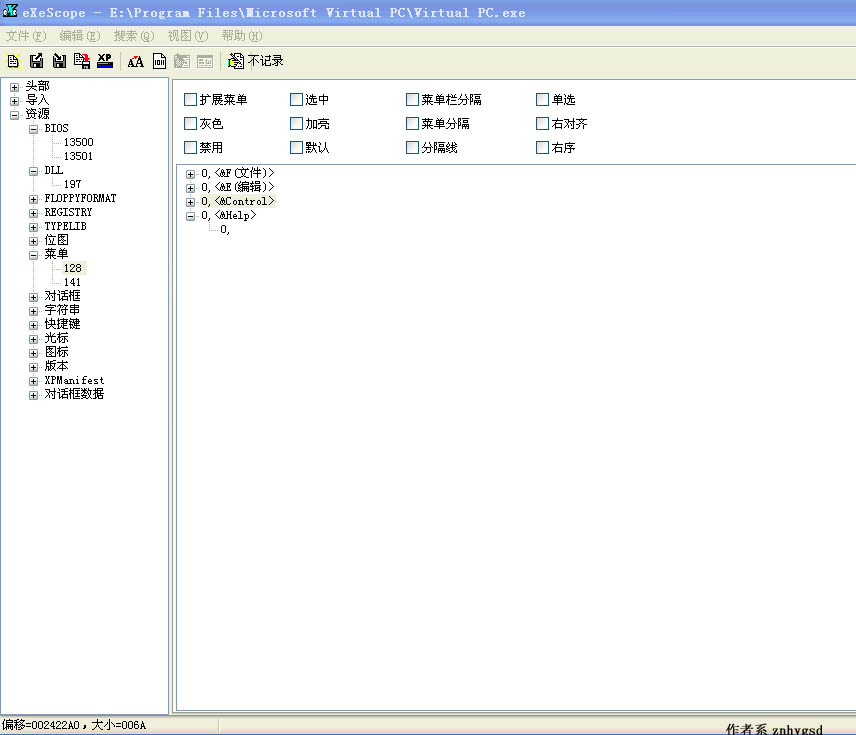This screenshot has height=735, width=856.
Task: Select the &Help menu entry
Action: pos(236,216)
